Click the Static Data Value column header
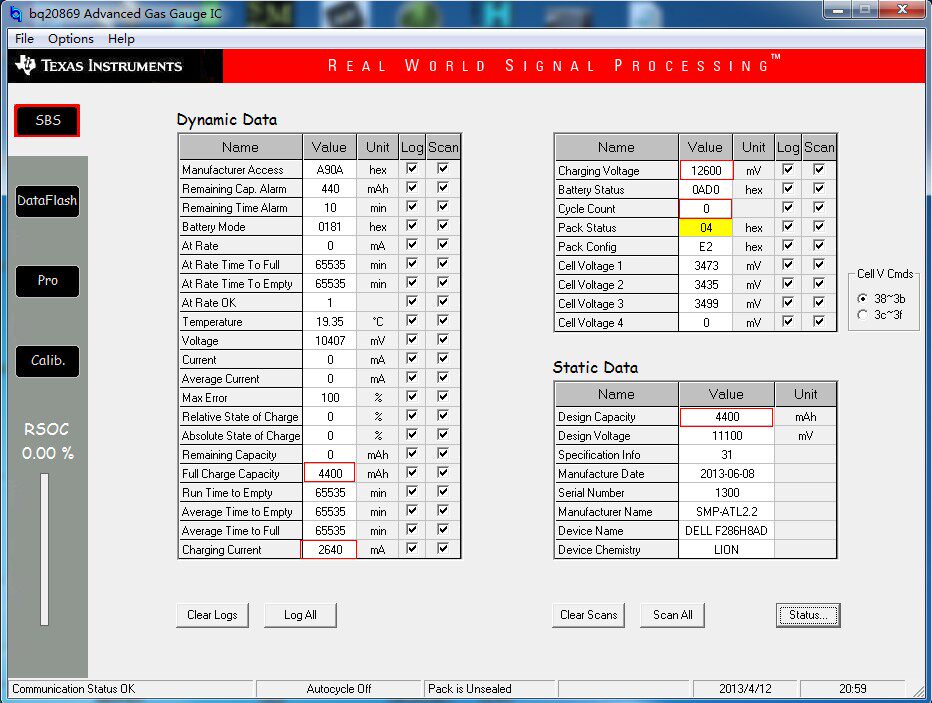Viewport: 932px width, 703px height. pyautogui.click(x=726, y=395)
